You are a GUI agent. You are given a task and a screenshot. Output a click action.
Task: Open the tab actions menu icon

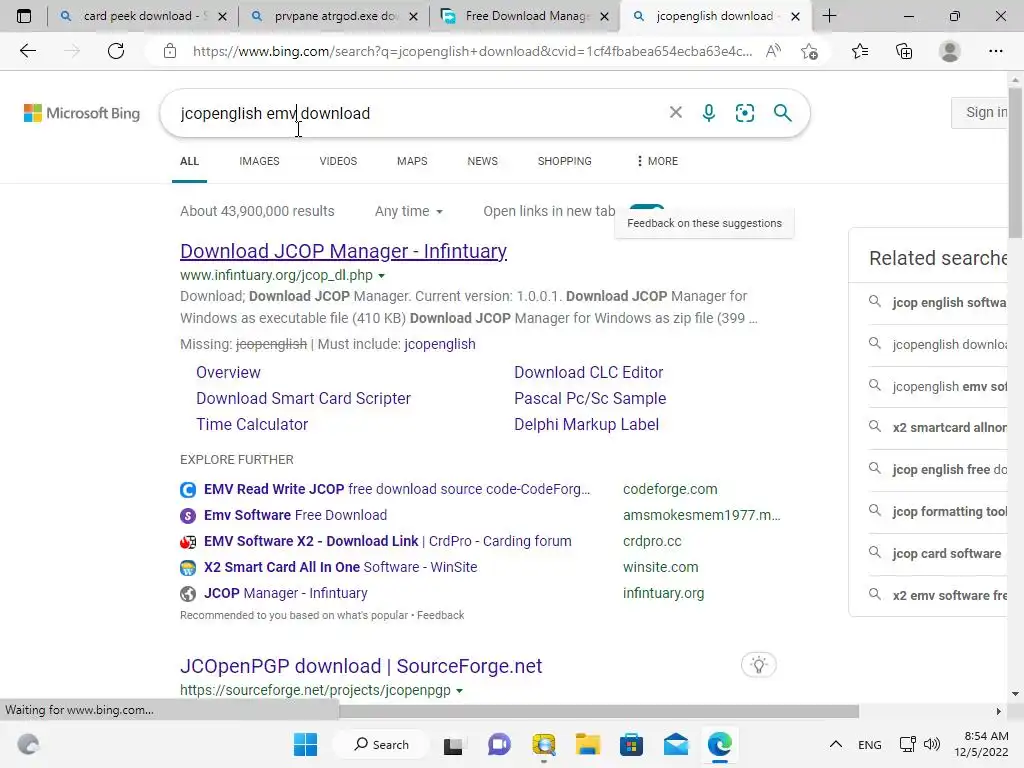pos(24,16)
